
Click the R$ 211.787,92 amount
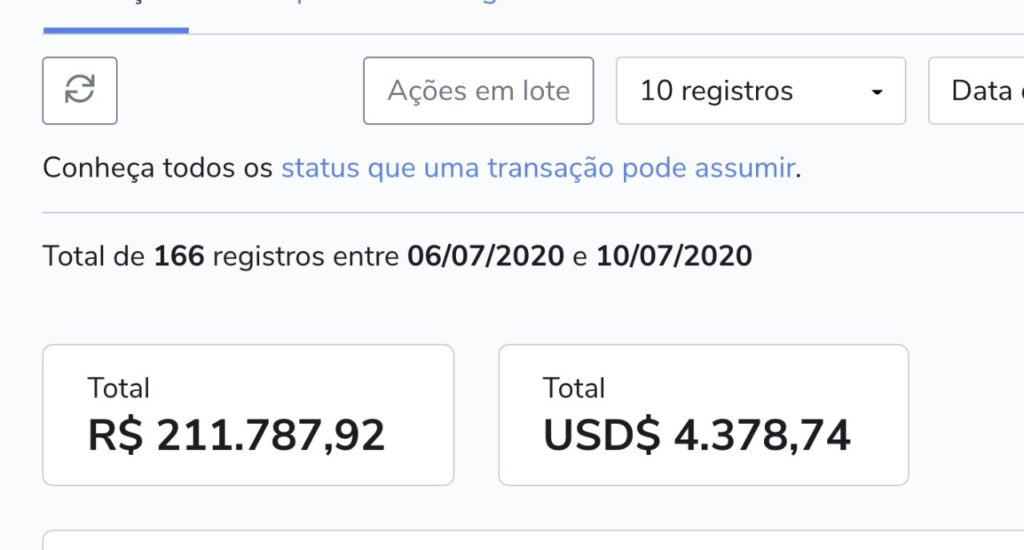point(236,436)
